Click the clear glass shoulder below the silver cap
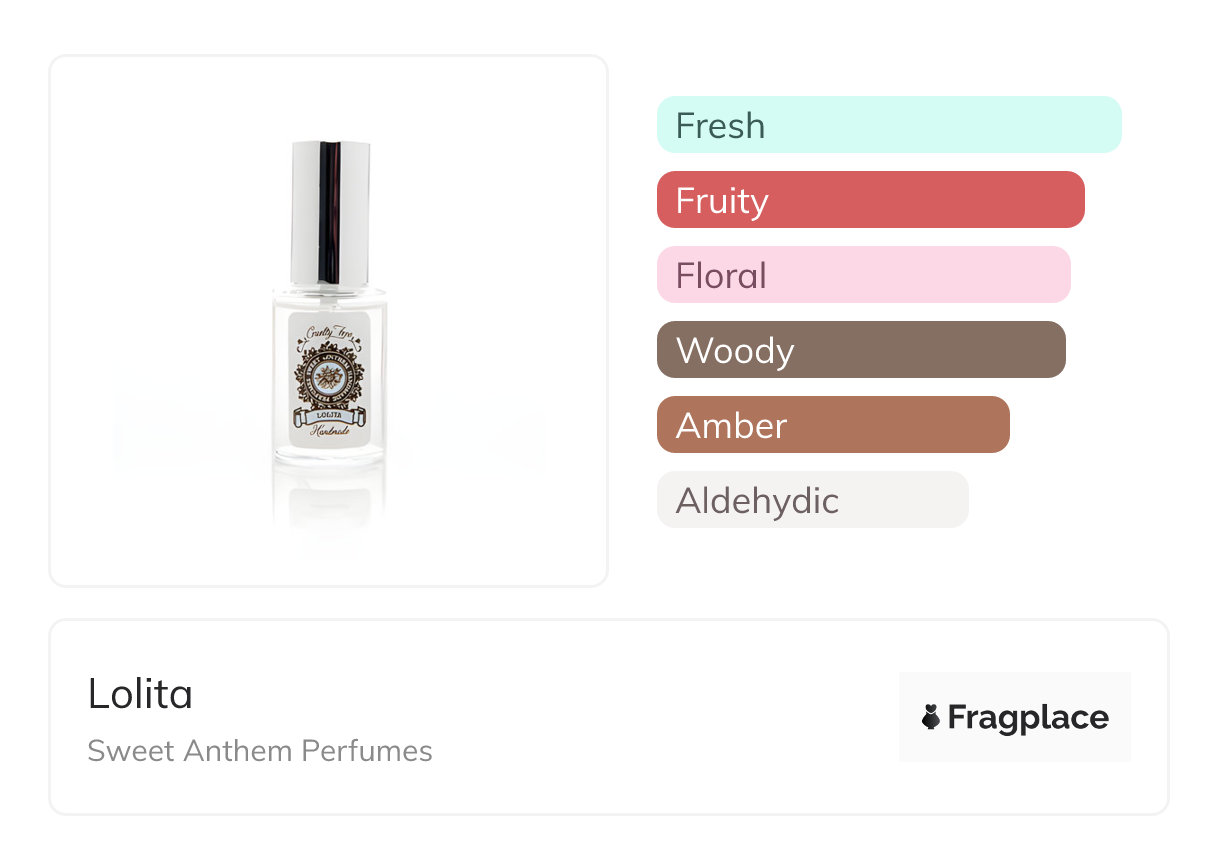Viewport: 1218px width, 864px height. tap(329, 297)
